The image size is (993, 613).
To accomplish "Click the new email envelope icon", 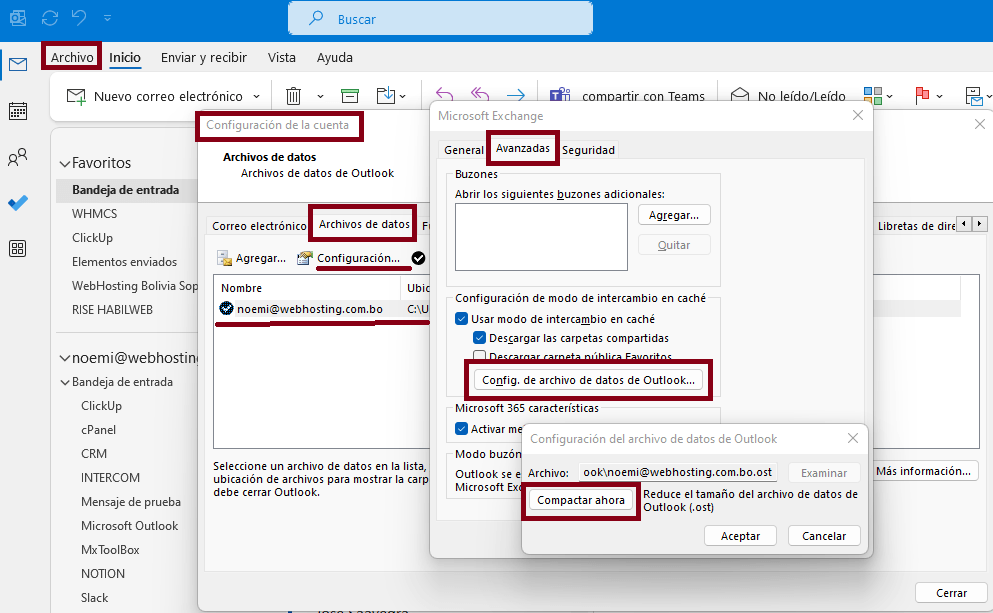I will tap(76, 96).
